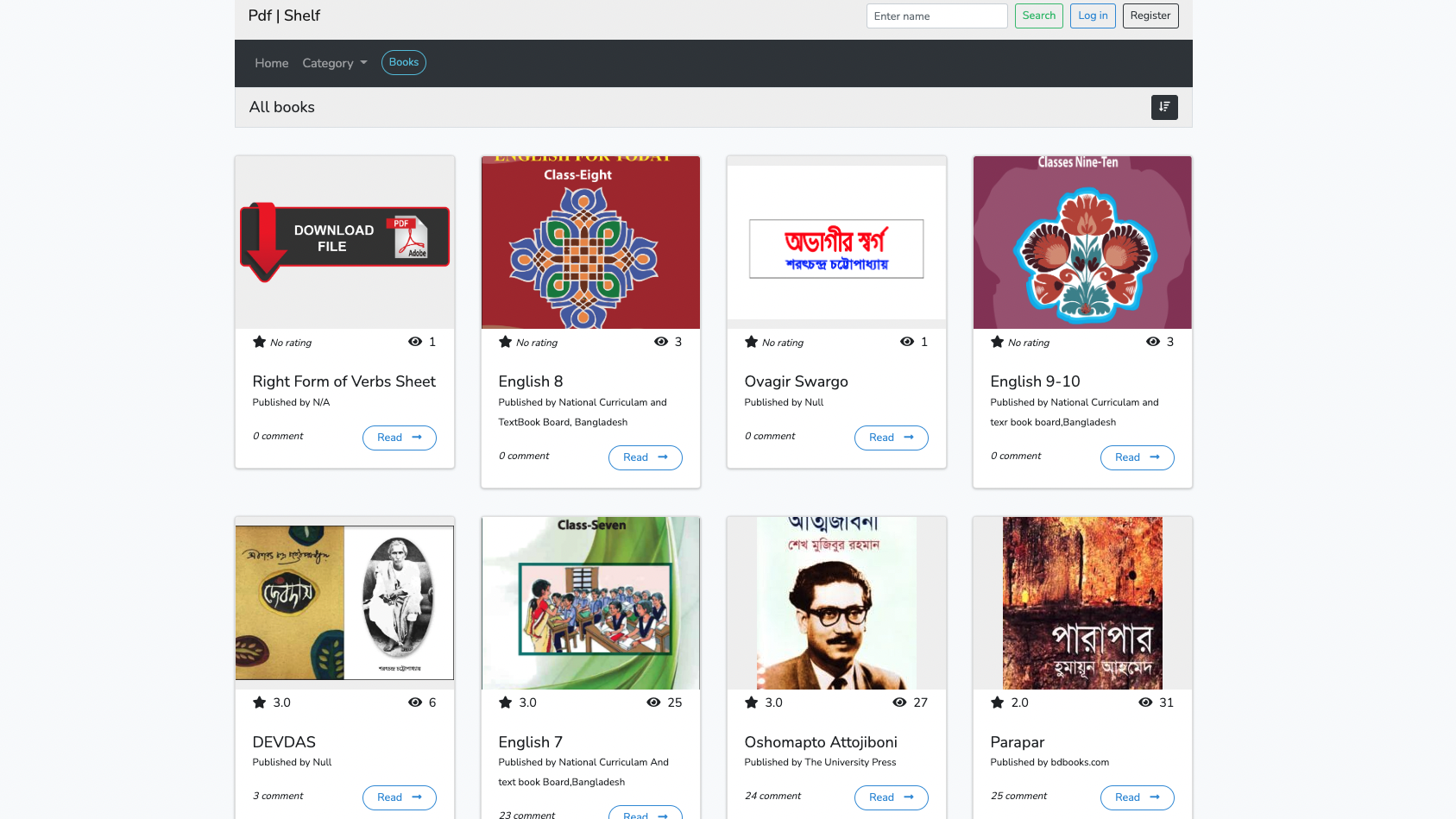Viewport: 1456px width, 819px height.
Task: Click the Register button
Action: click(1150, 16)
